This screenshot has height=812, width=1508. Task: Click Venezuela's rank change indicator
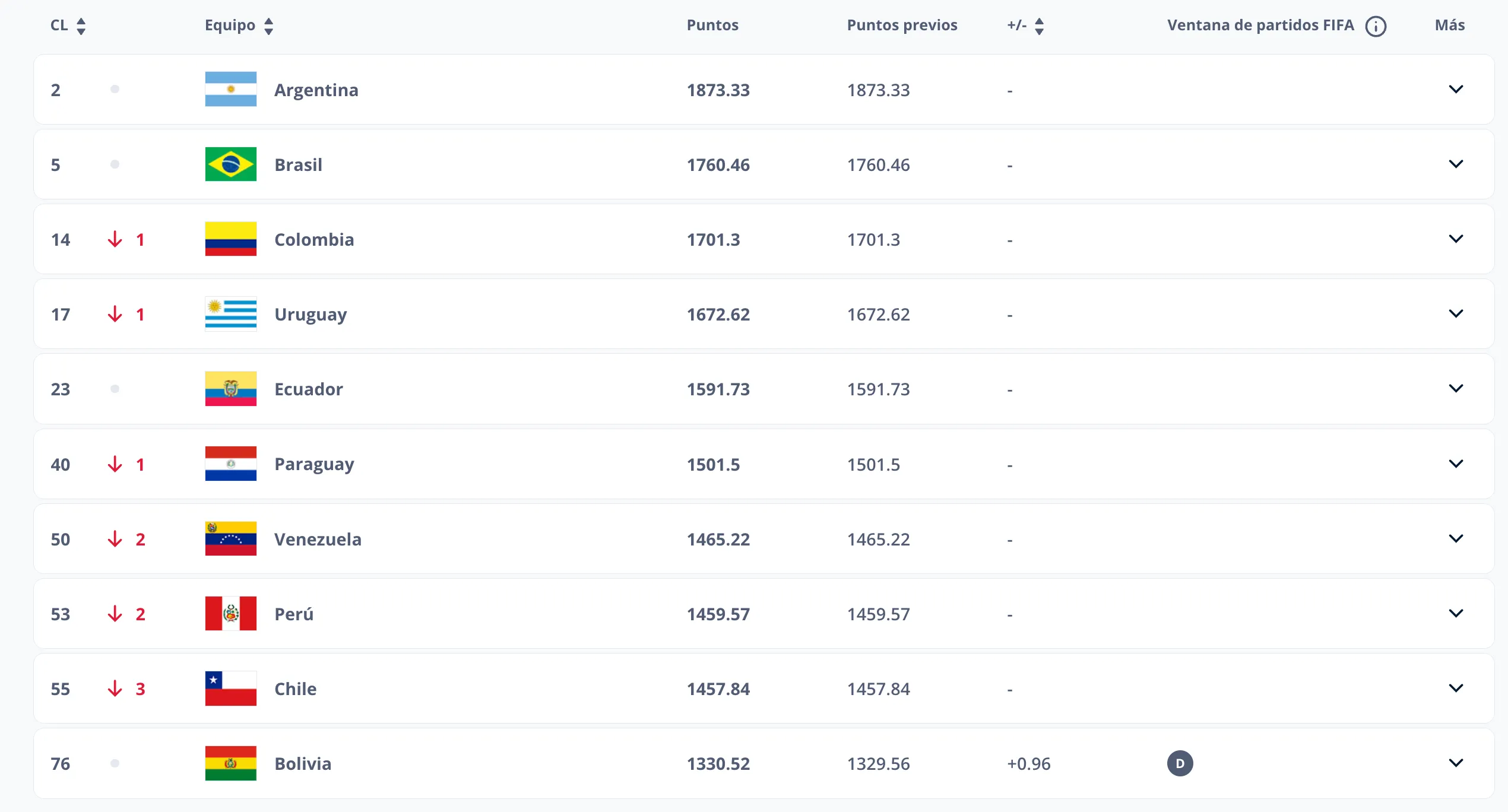pos(126,540)
